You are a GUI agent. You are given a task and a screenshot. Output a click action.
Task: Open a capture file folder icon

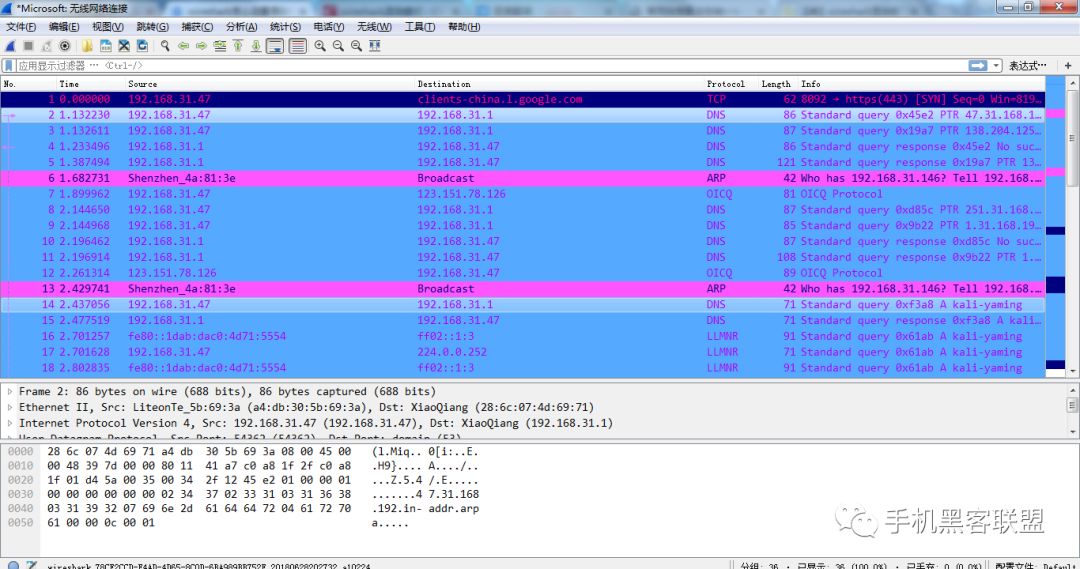[87, 46]
